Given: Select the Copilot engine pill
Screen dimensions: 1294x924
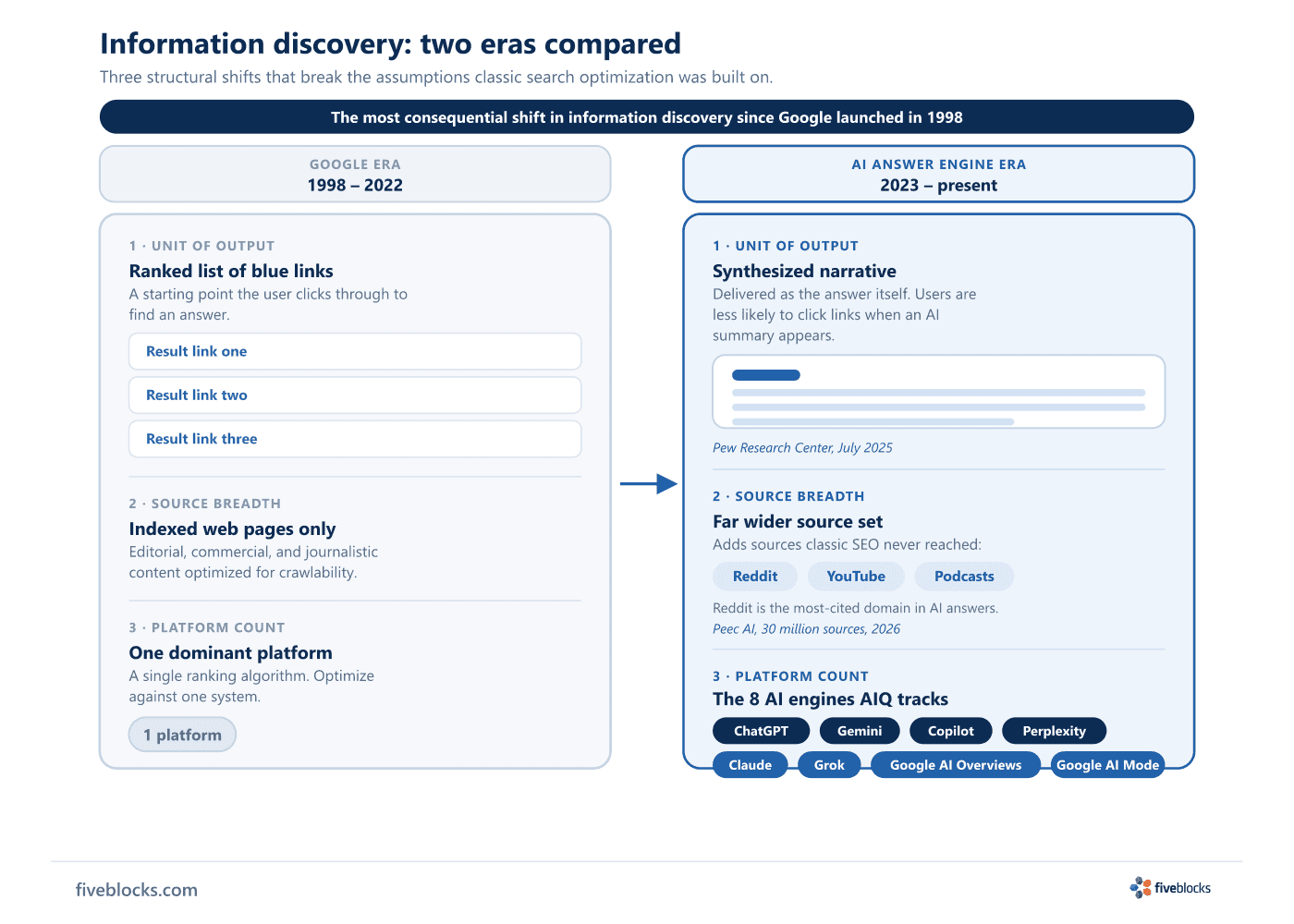Looking at the screenshot, I should [951, 731].
